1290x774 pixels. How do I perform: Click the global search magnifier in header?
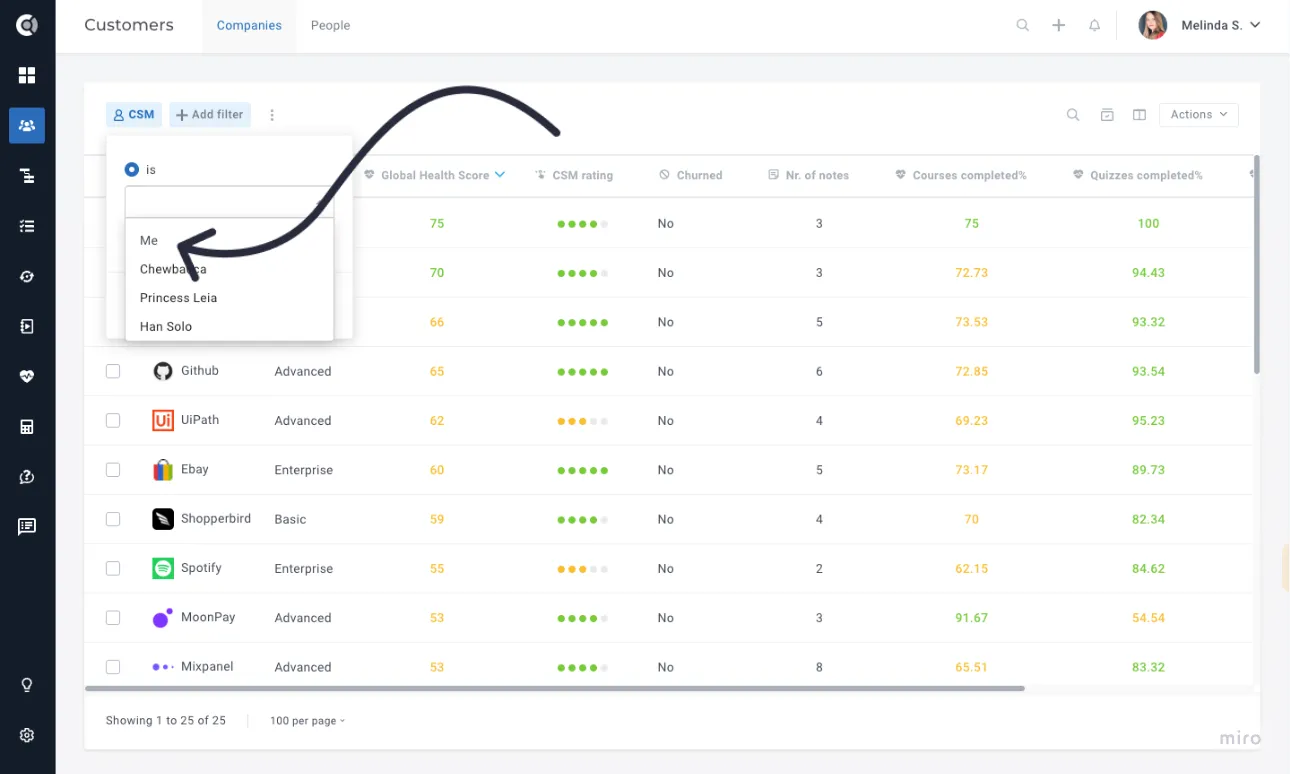point(1022,26)
